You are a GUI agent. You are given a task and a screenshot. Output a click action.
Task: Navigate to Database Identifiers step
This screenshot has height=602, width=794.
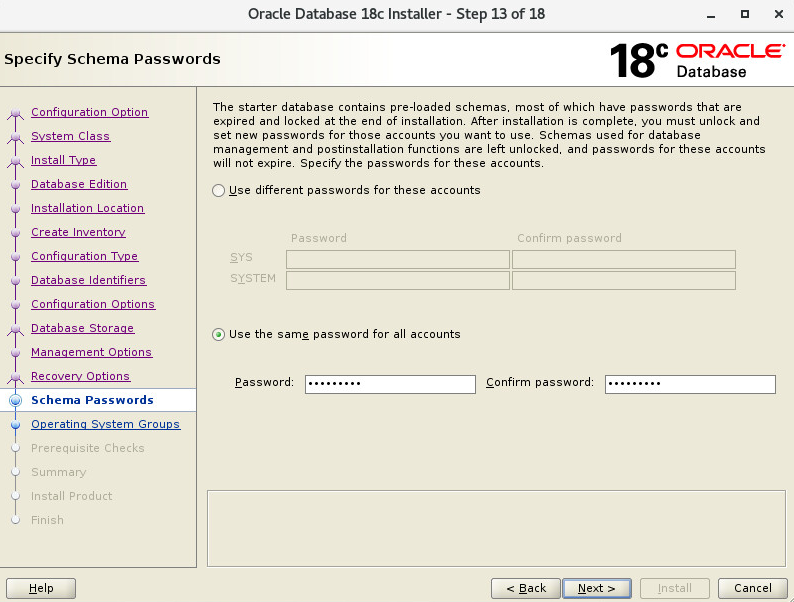89,280
